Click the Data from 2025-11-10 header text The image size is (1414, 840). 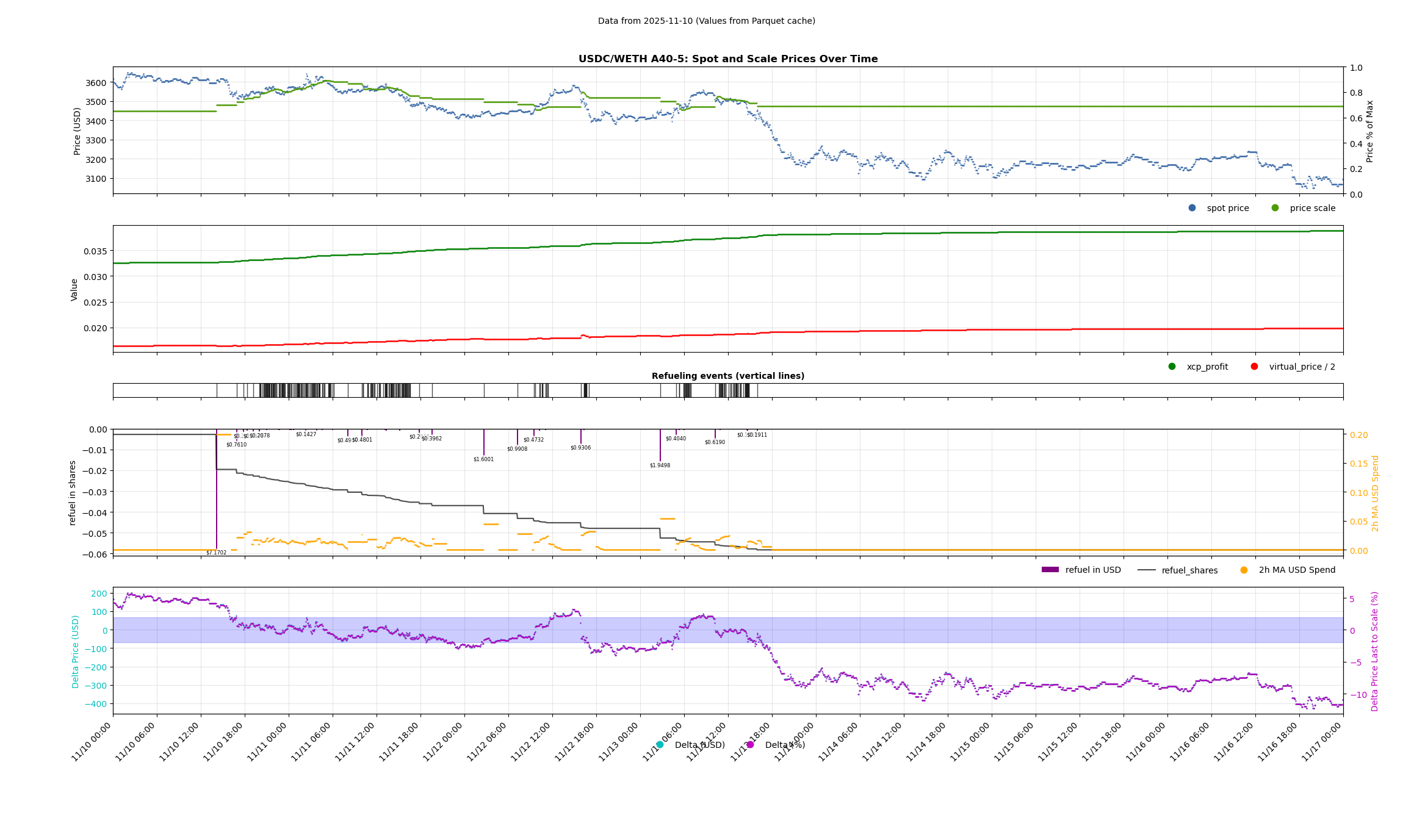point(706,21)
